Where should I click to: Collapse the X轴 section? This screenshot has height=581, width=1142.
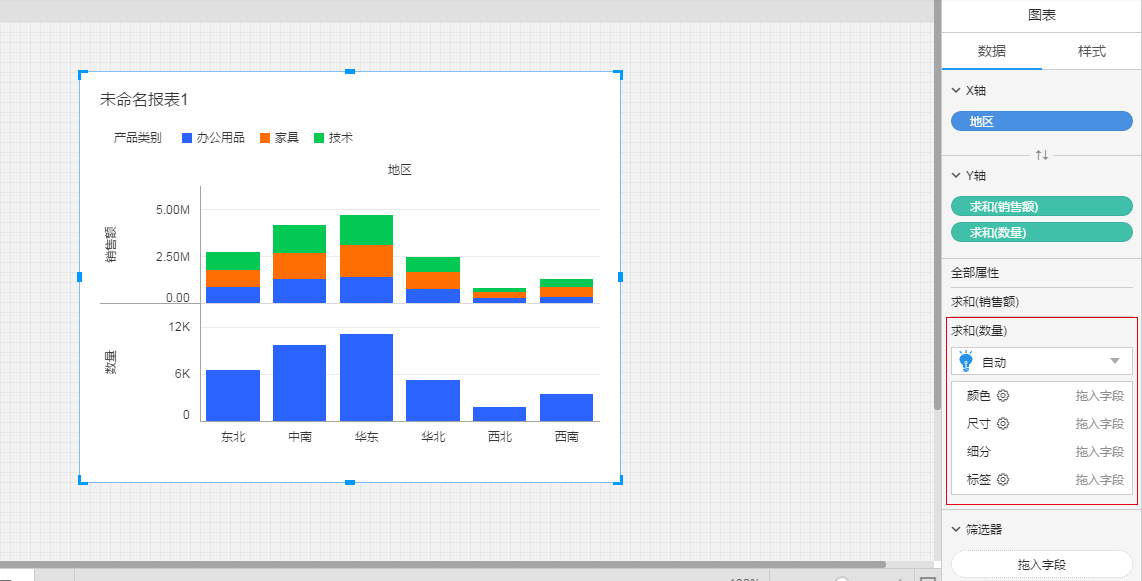coord(956,91)
